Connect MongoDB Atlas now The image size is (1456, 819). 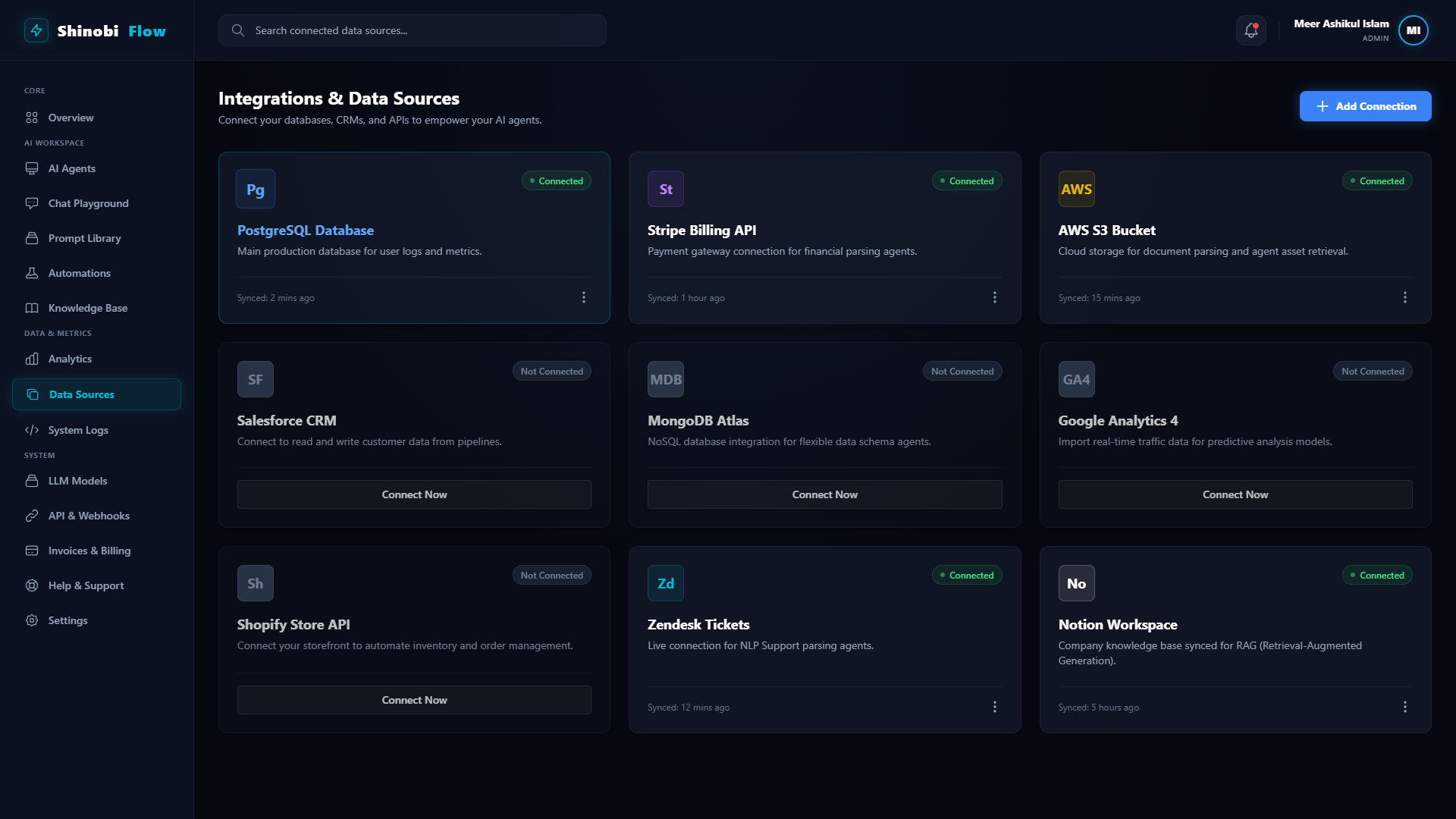[824, 494]
